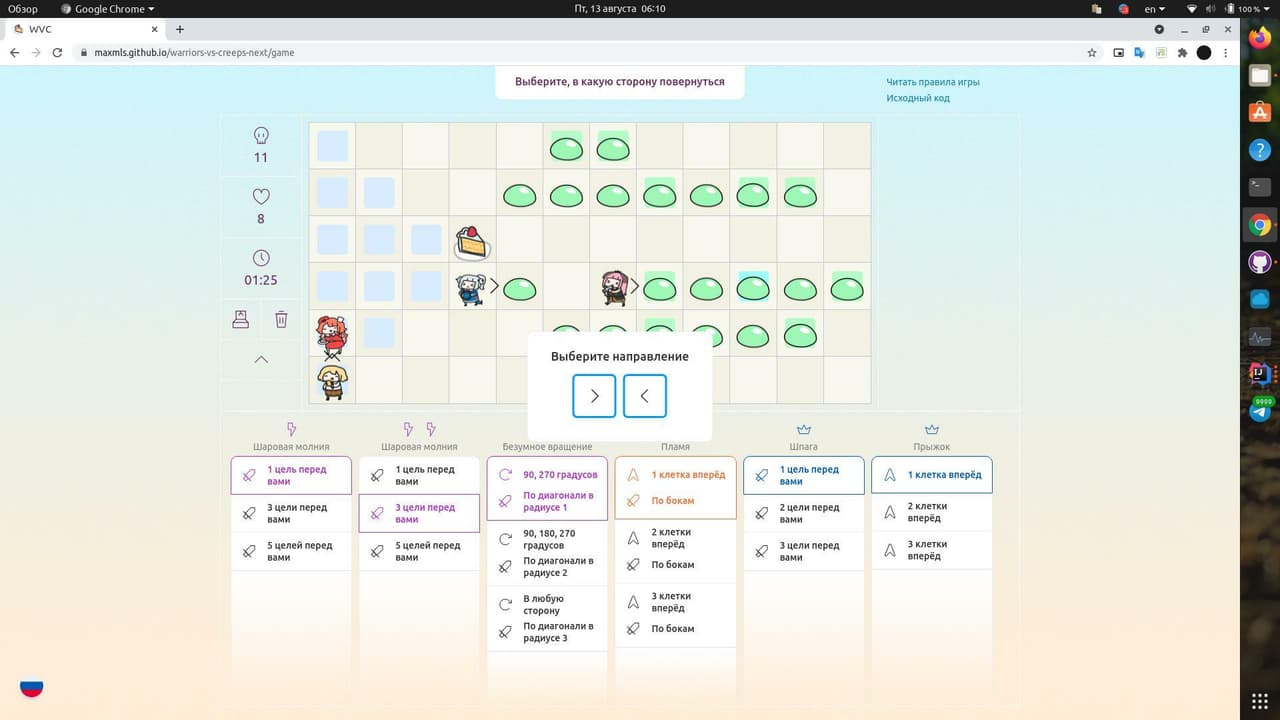Select Шпага level '3 цели перед вами'

point(803,551)
